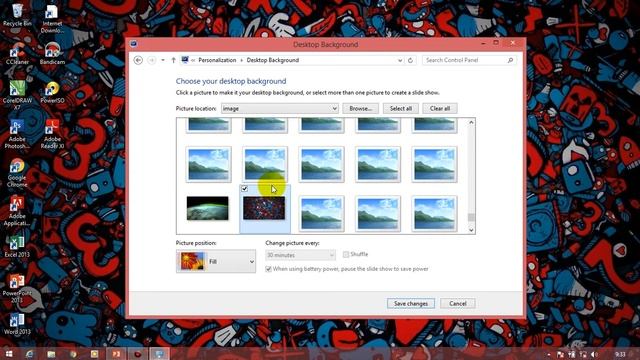The image size is (640, 360).
Task: Go back using the Back arrow
Action: [138, 60]
